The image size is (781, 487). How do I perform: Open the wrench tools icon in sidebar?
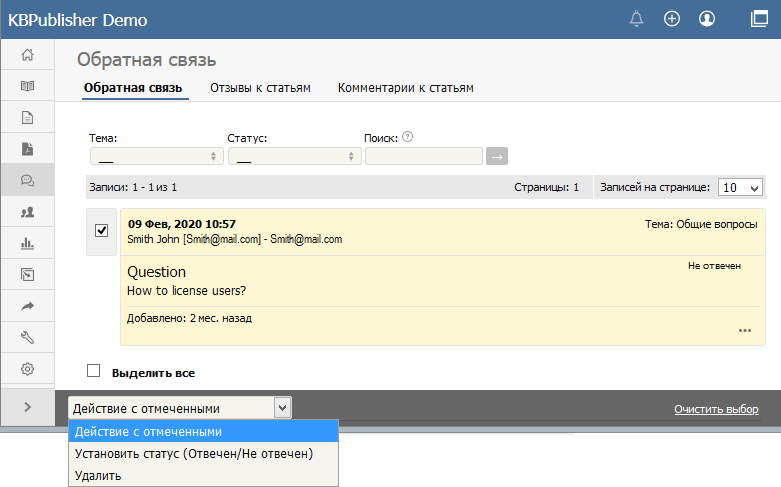(27, 337)
